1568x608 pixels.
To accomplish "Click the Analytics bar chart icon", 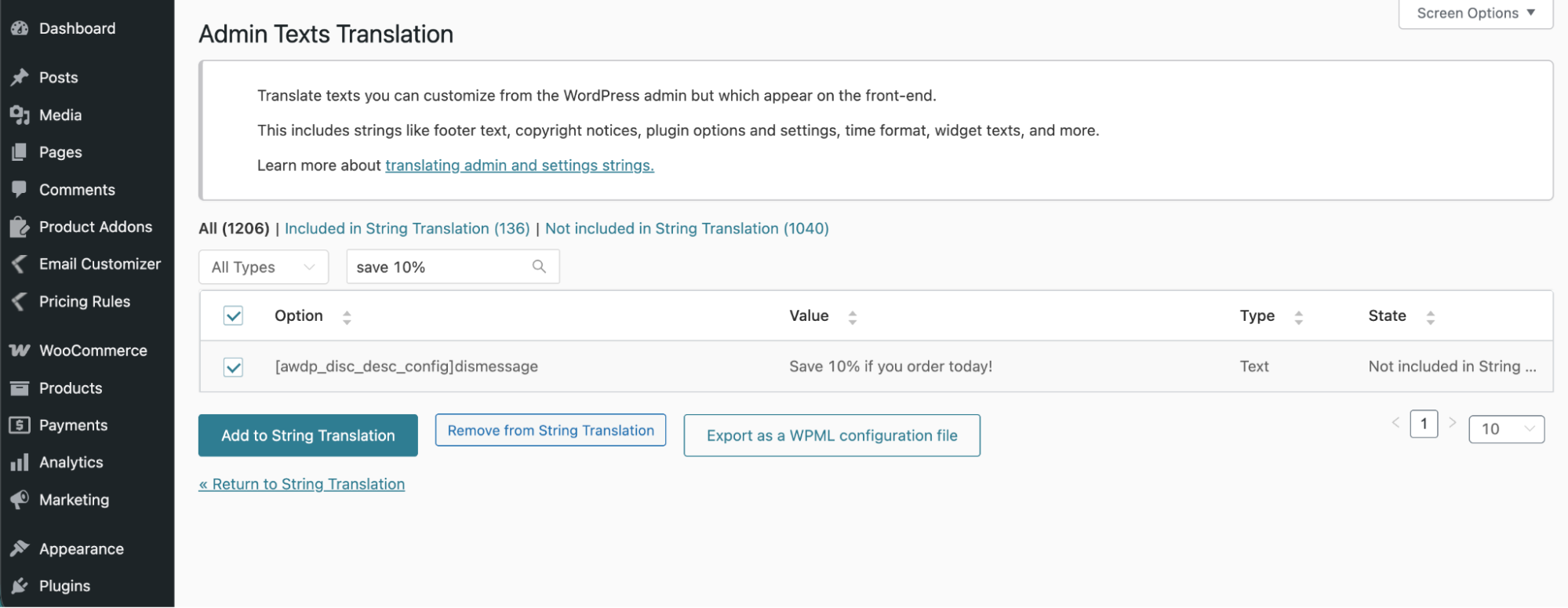I will [20, 463].
